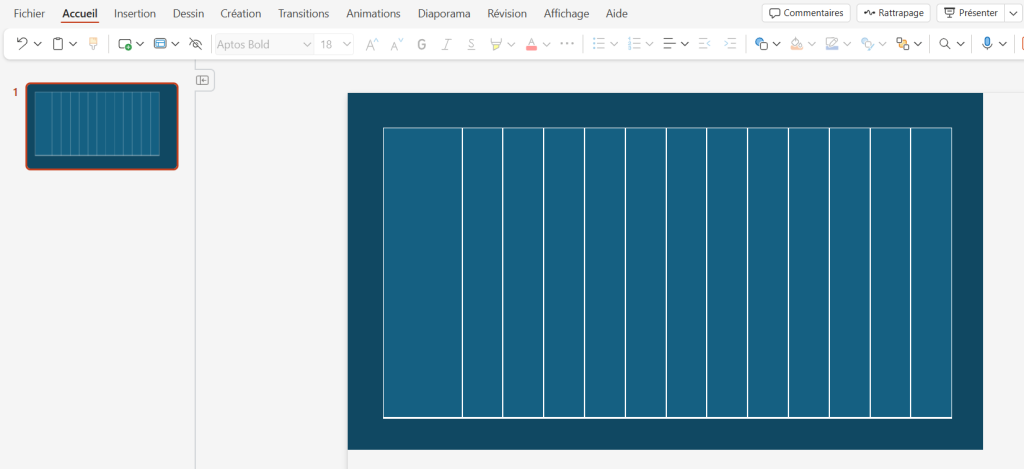Click the Arrange objects icon
The height and width of the screenshot is (469, 1024).
(903, 44)
